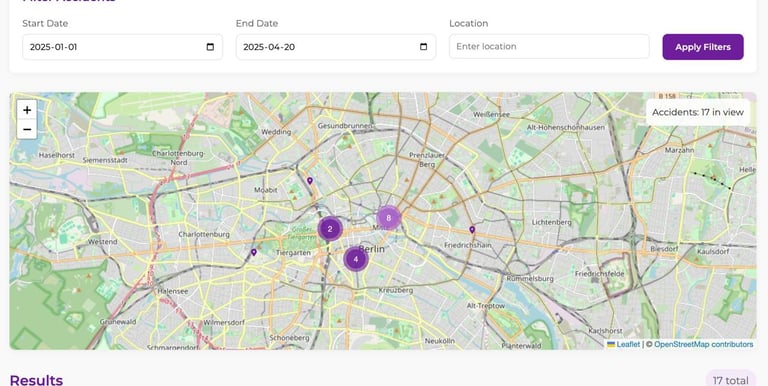Click the accident pin near Friedrichshain
The width and height of the screenshot is (768, 386).
(x=472, y=229)
